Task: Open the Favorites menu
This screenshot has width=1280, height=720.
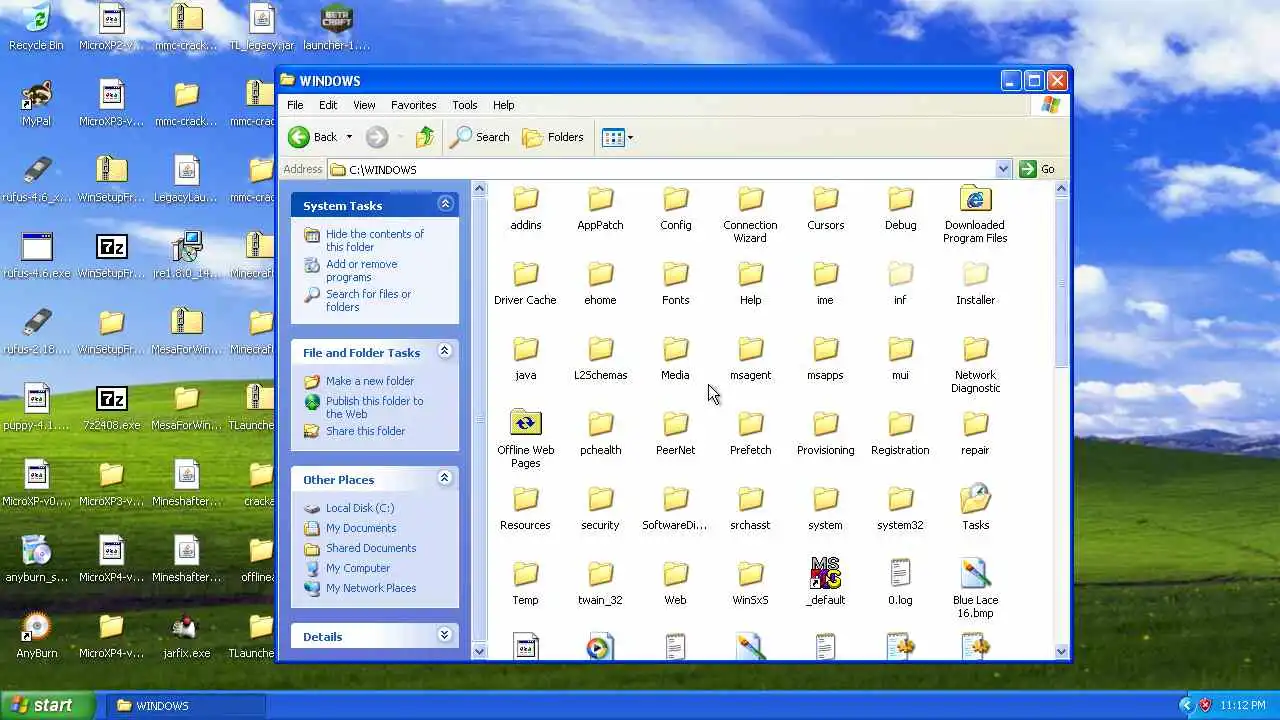Action: click(413, 105)
